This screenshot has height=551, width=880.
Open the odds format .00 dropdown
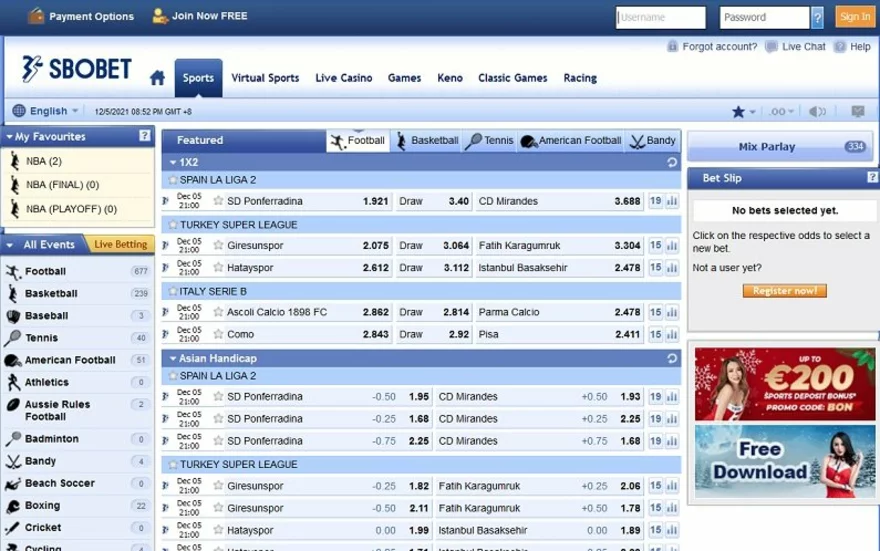[782, 112]
